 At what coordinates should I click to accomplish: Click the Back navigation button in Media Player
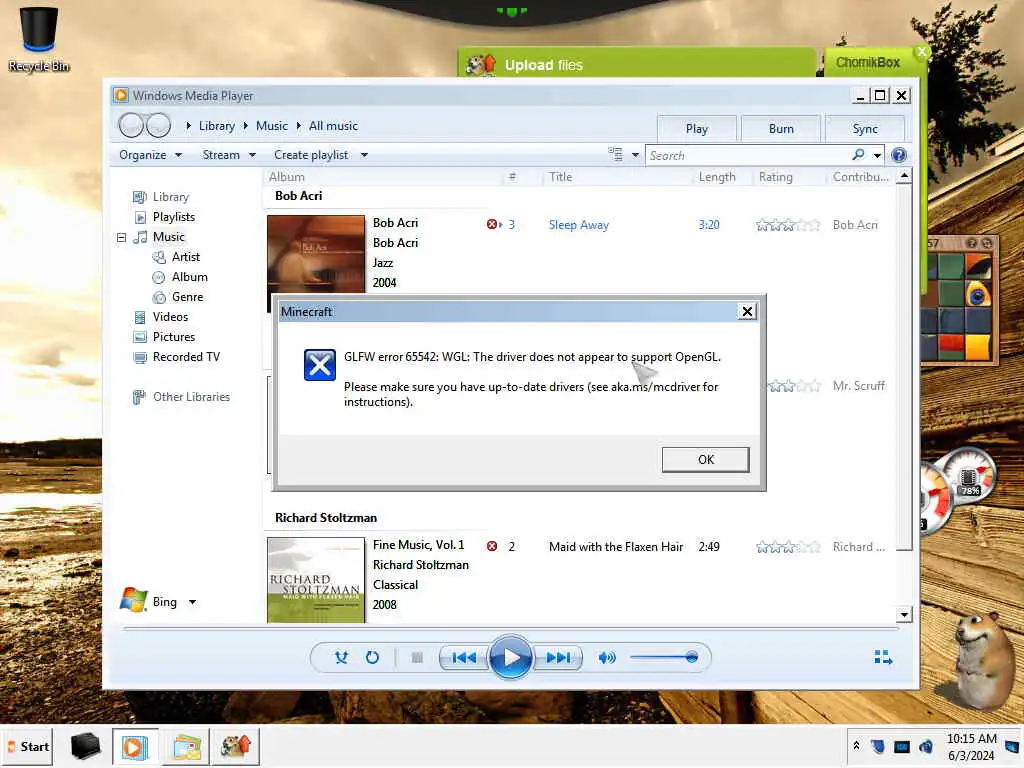131,125
